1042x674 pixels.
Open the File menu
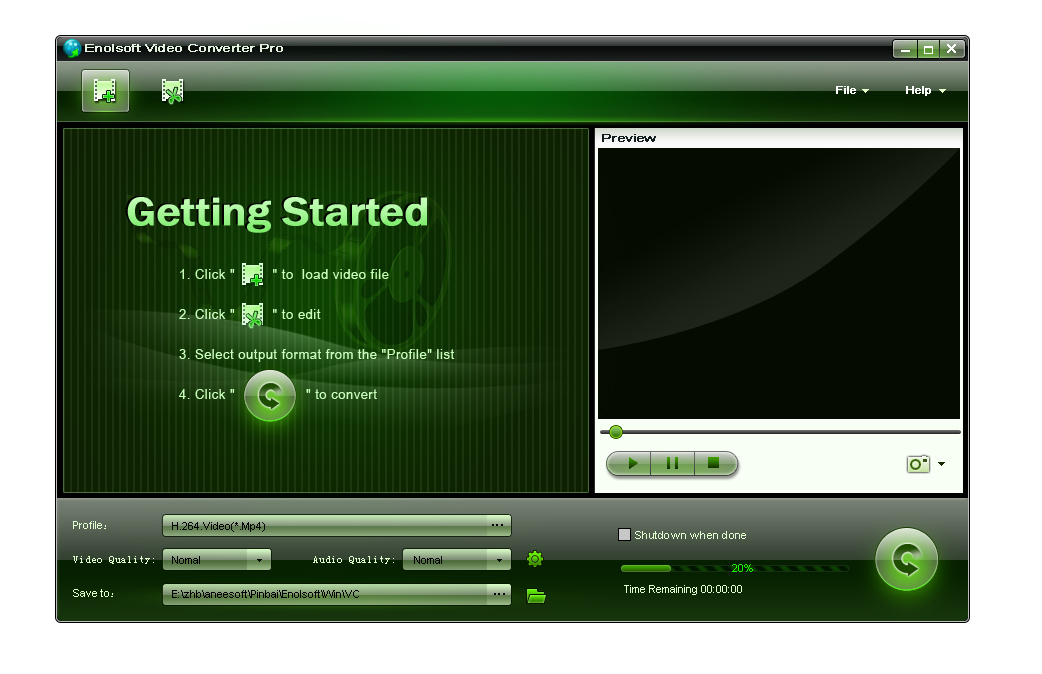coord(851,90)
